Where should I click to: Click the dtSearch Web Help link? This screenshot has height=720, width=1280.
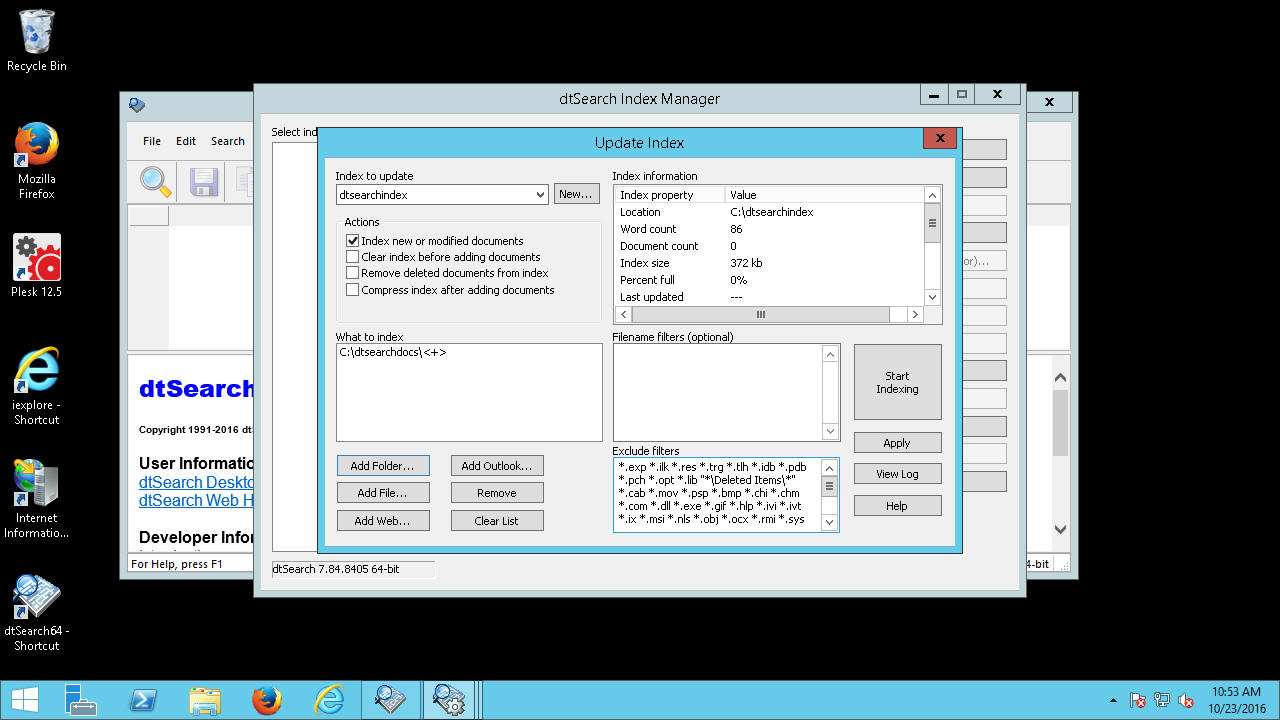[x=196, y=500]
